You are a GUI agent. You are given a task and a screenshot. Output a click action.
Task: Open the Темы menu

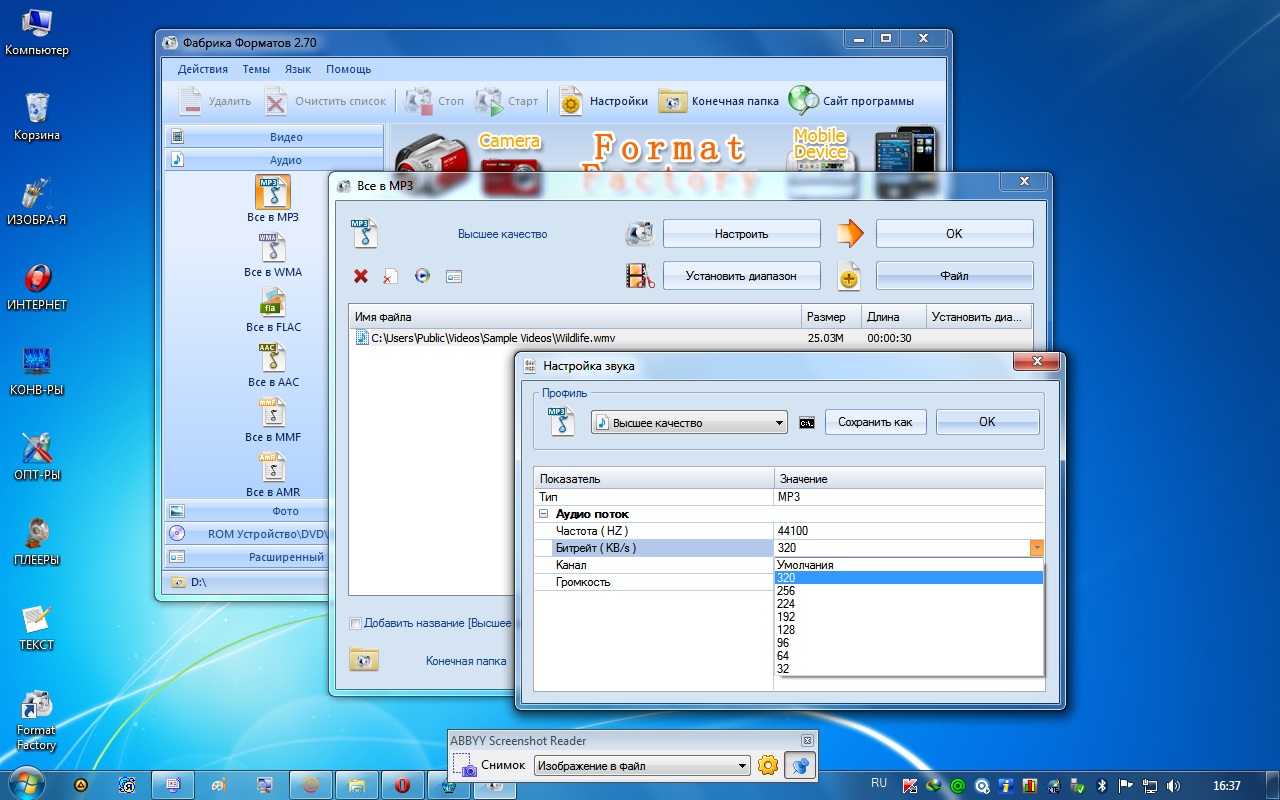tap(256, 69)
